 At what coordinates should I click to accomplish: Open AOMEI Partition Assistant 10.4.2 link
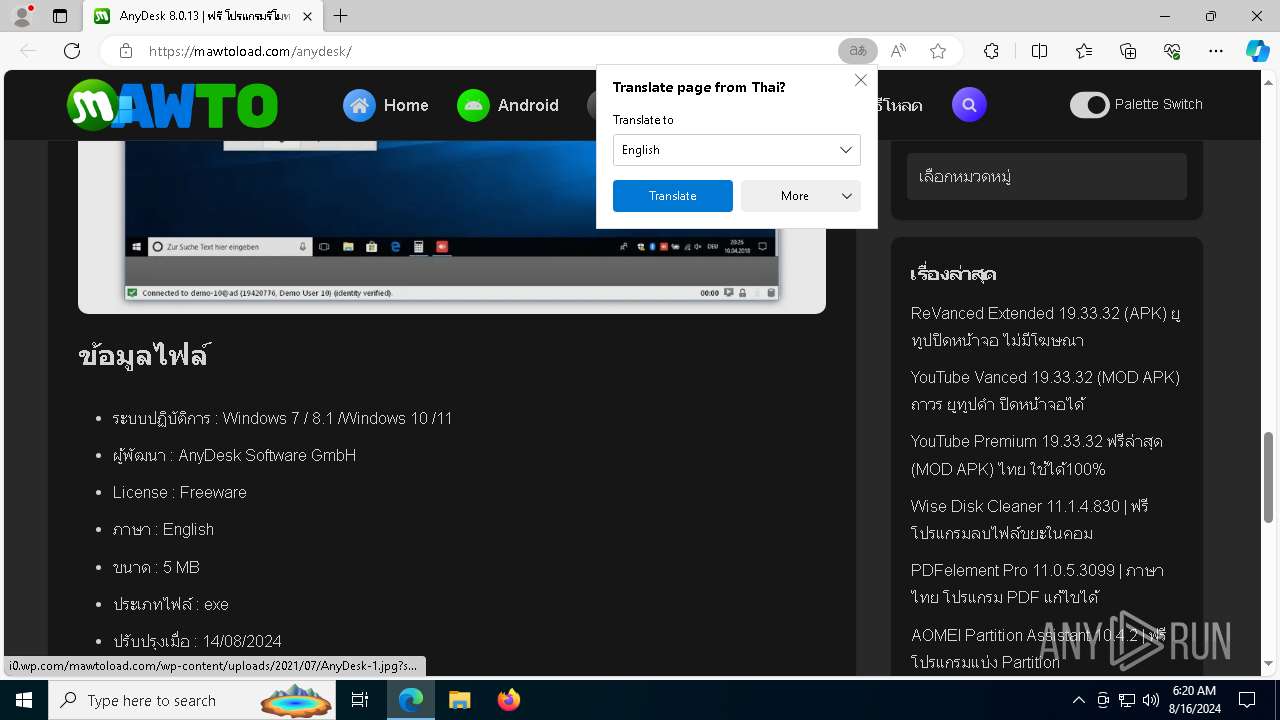pyautogui.click(x=1038, y=648)
